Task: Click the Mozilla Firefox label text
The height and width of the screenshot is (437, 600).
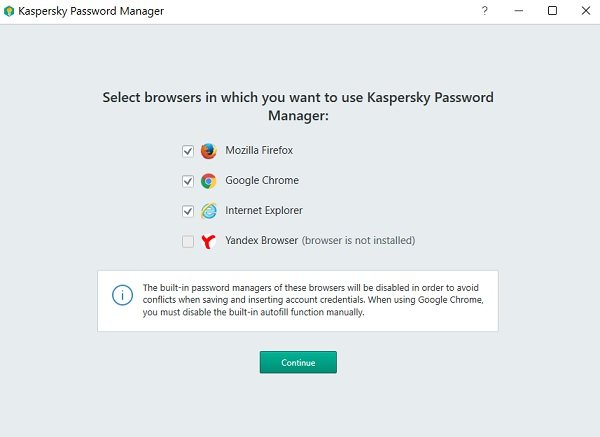Action: coord(259,151)
